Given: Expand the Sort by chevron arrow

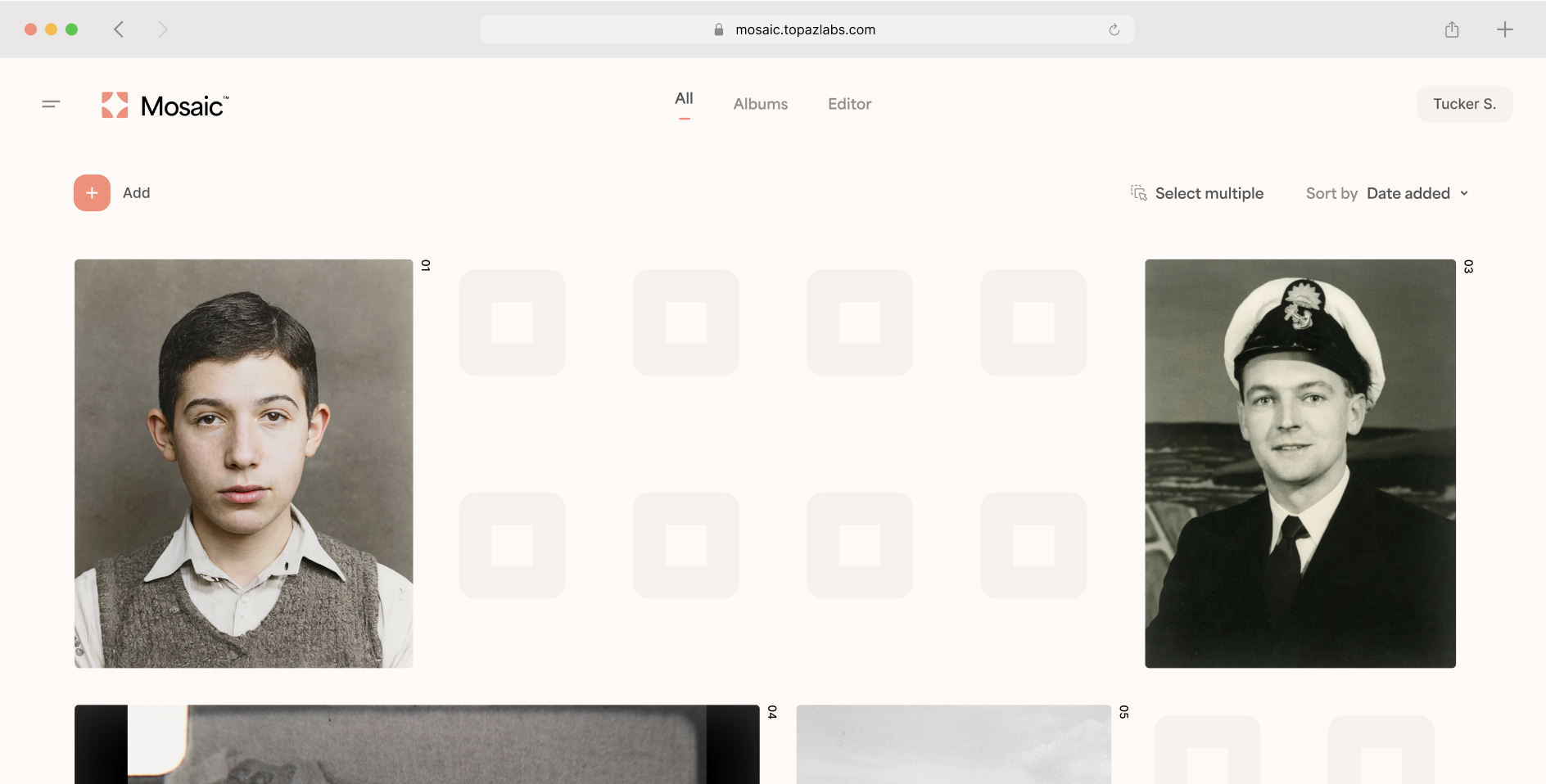Looking at the screenshot, I should tap(1464, 194).
